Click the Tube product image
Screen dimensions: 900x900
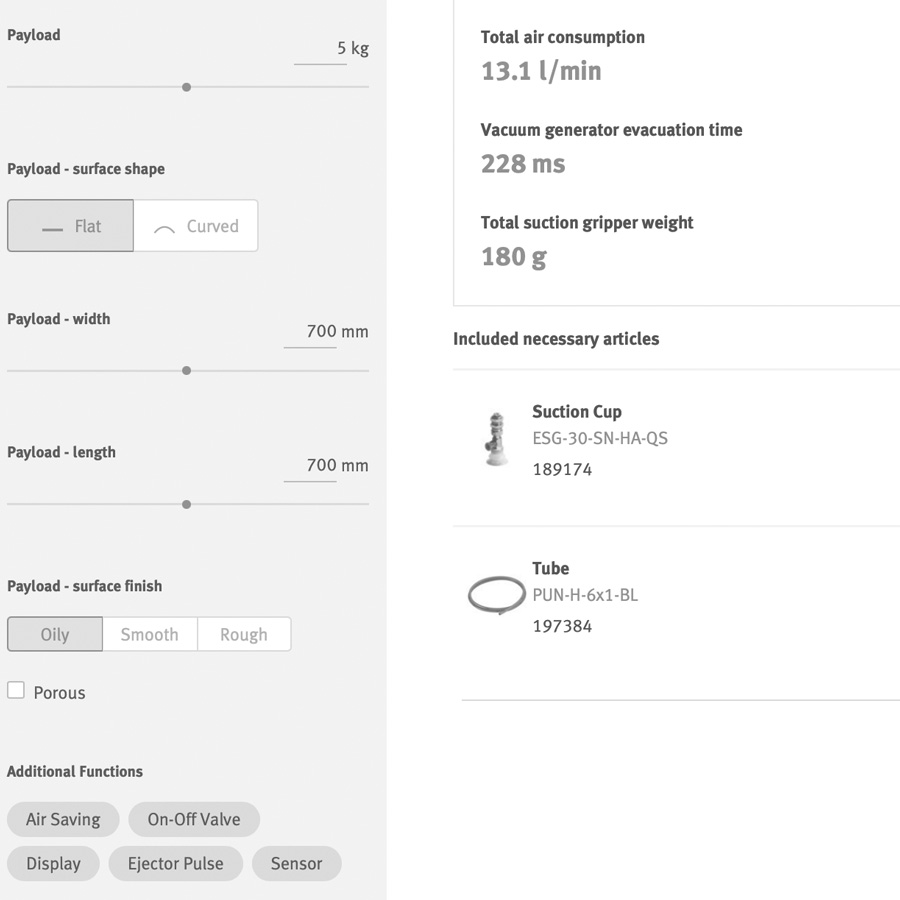pos(496,596)
